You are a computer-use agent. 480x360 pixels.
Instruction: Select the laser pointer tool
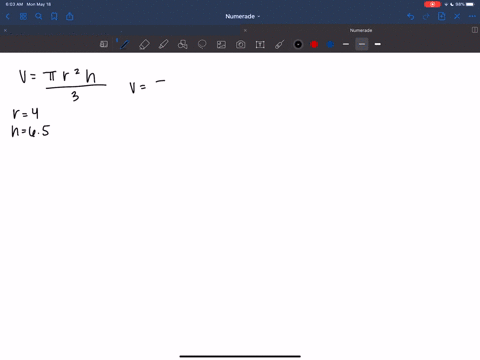[279, 44]
